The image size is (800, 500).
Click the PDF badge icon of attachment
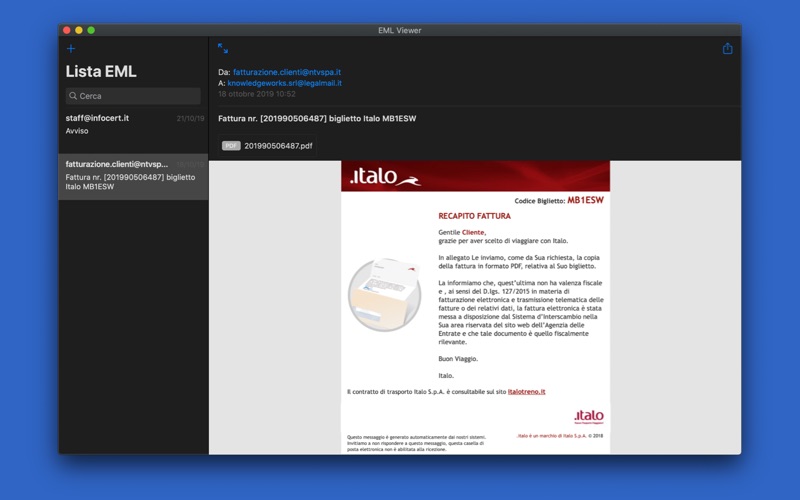pos(231,146)
